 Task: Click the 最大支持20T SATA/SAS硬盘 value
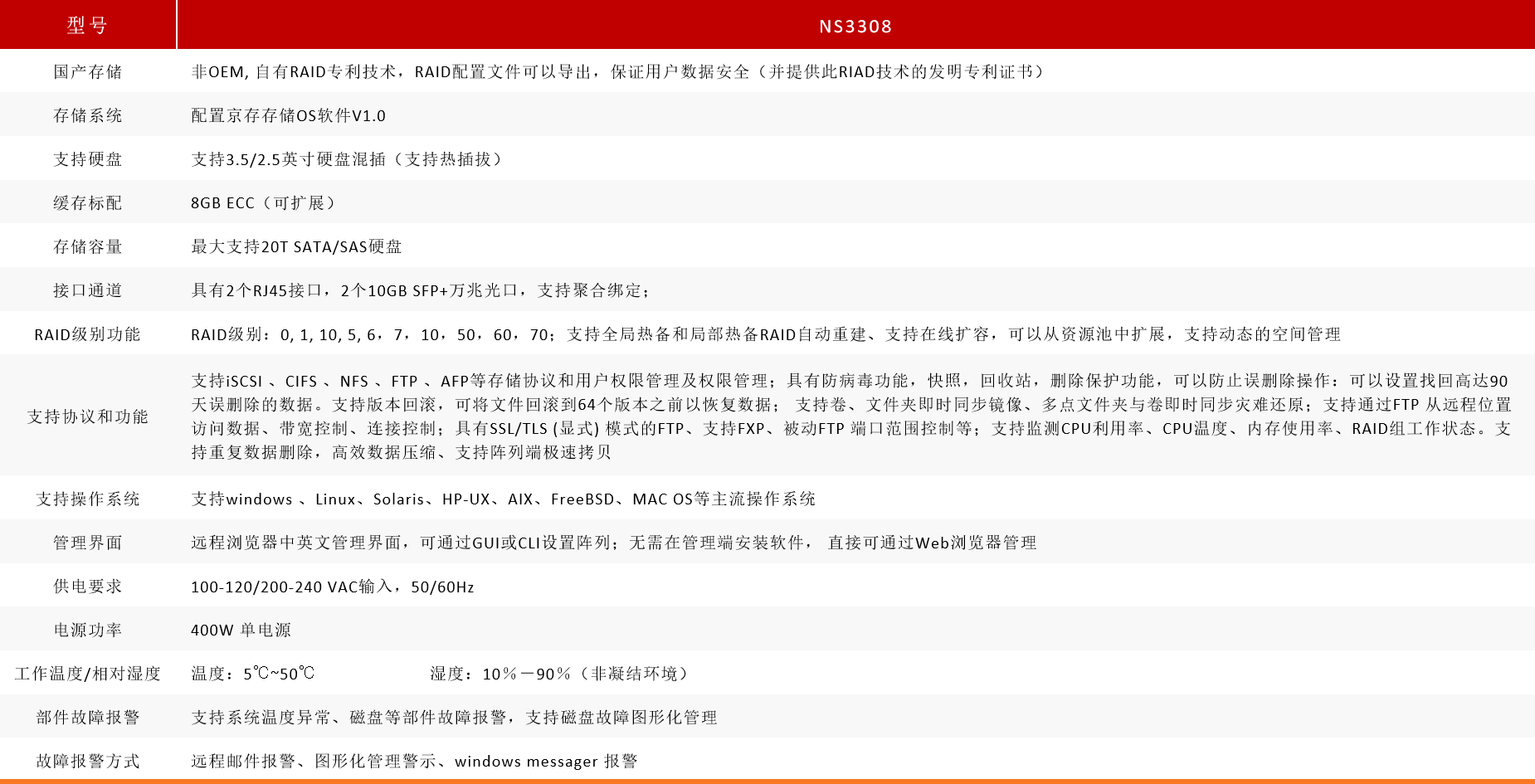(296, 246)
